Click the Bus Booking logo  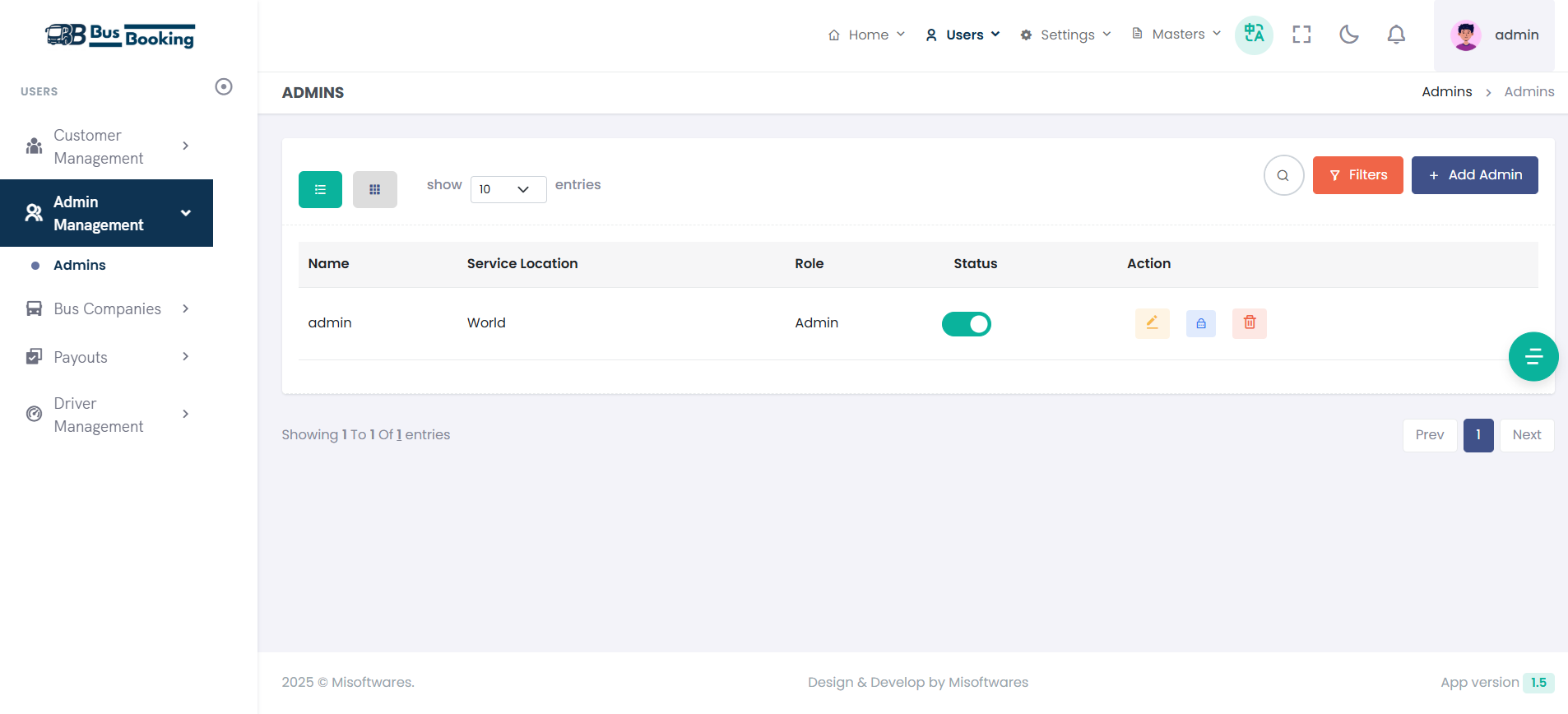(x=120, y=35)
